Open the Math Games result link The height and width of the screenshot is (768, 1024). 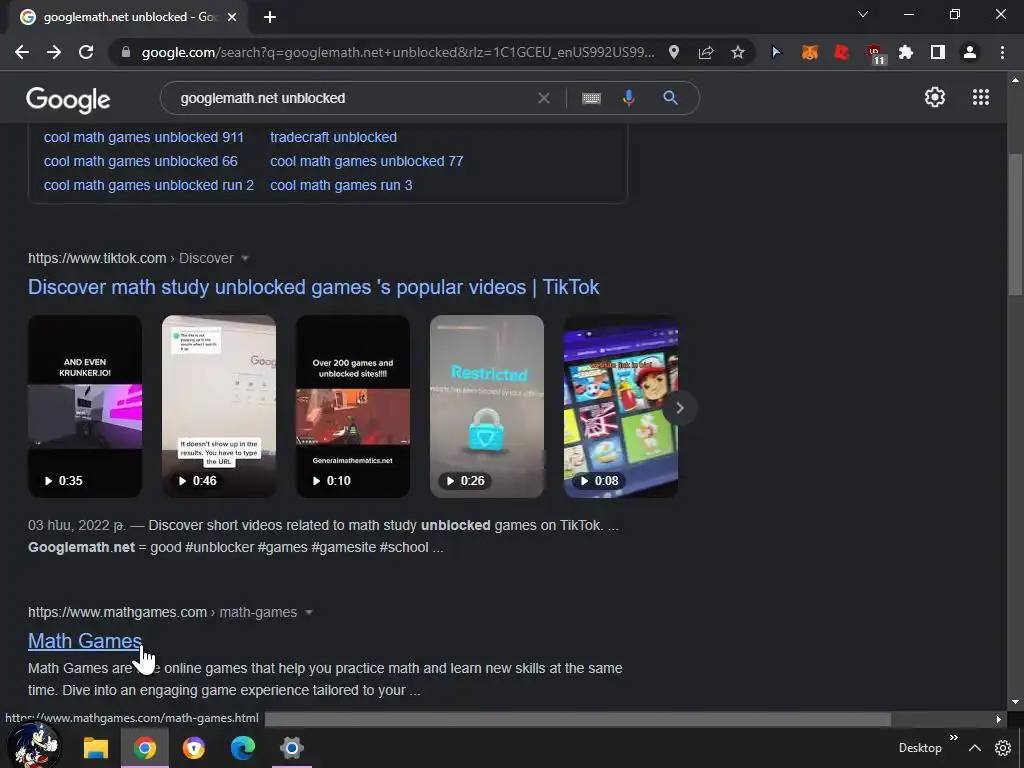tap(85, 641)
